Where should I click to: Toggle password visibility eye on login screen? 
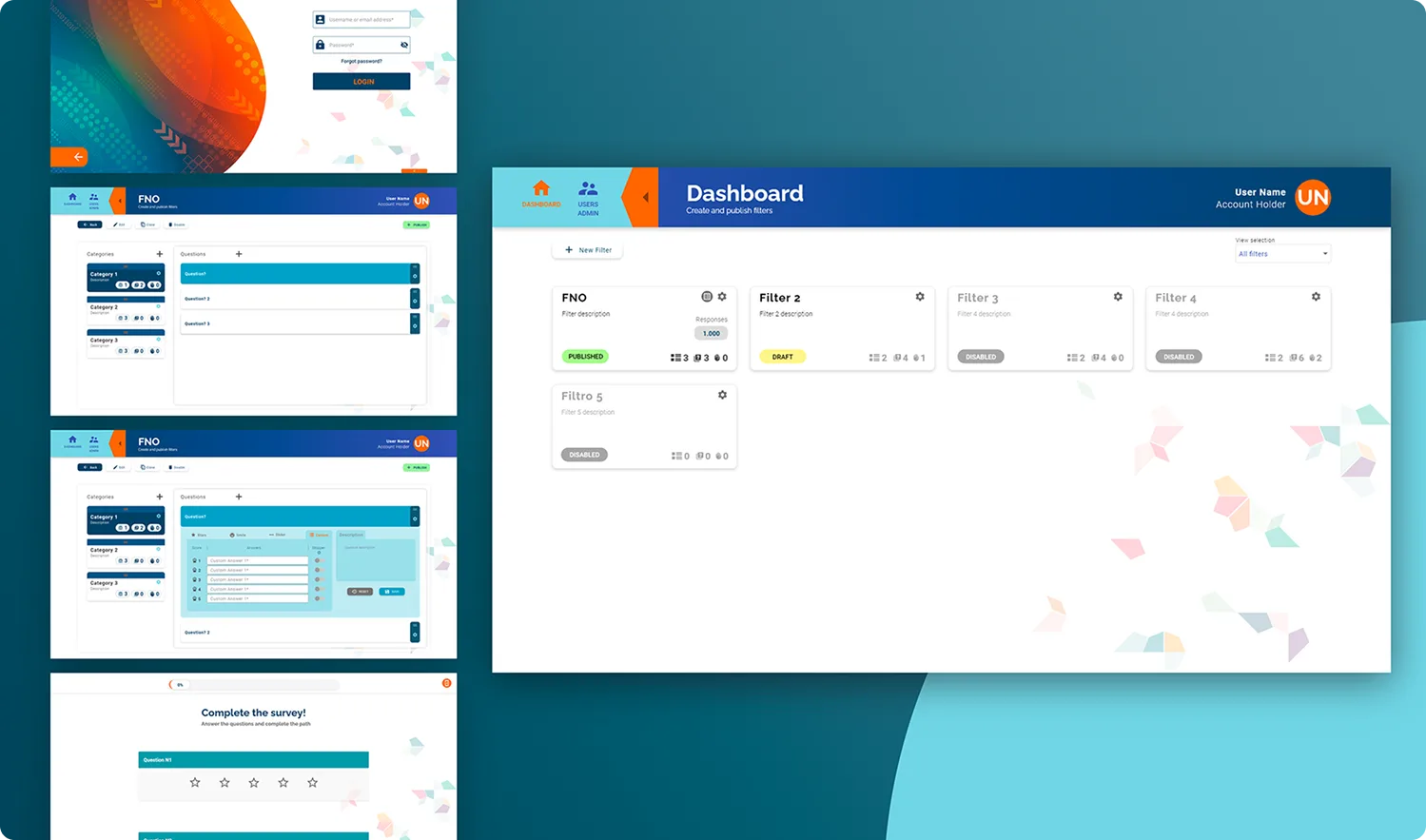coord(404,45)
